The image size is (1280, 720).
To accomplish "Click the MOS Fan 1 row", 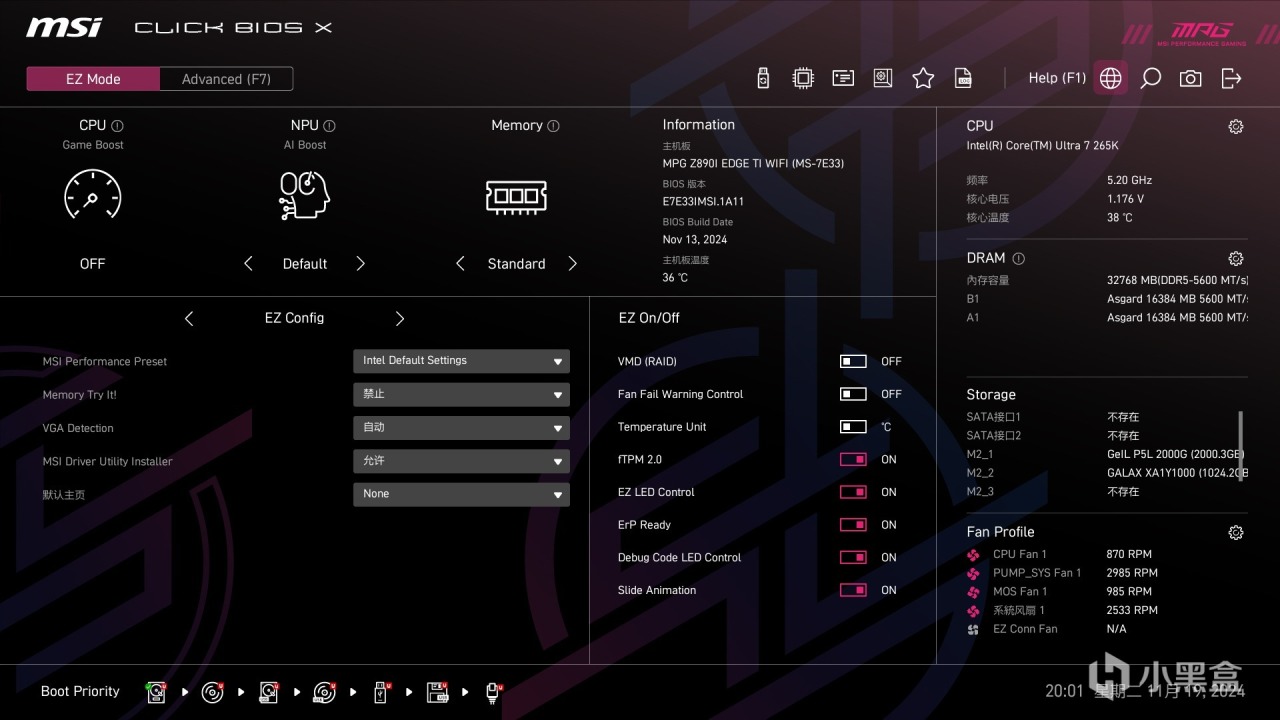I will click(x=1062, y=592).
